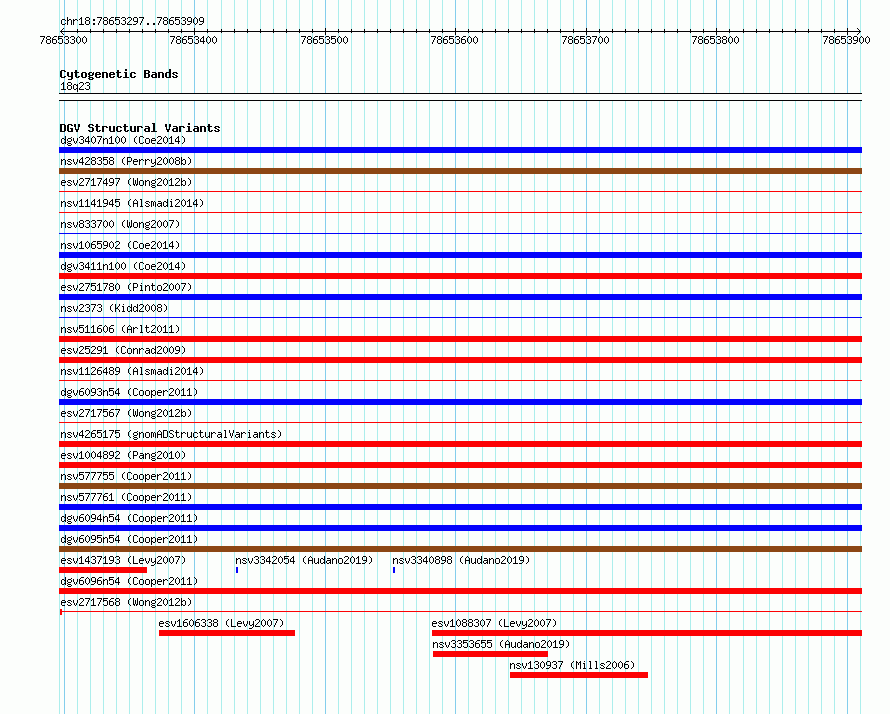The width and height of the screenshot is (890, 714).
Task: Select esv1004892 (Pang2010) variant label
Action: point(123,455)
